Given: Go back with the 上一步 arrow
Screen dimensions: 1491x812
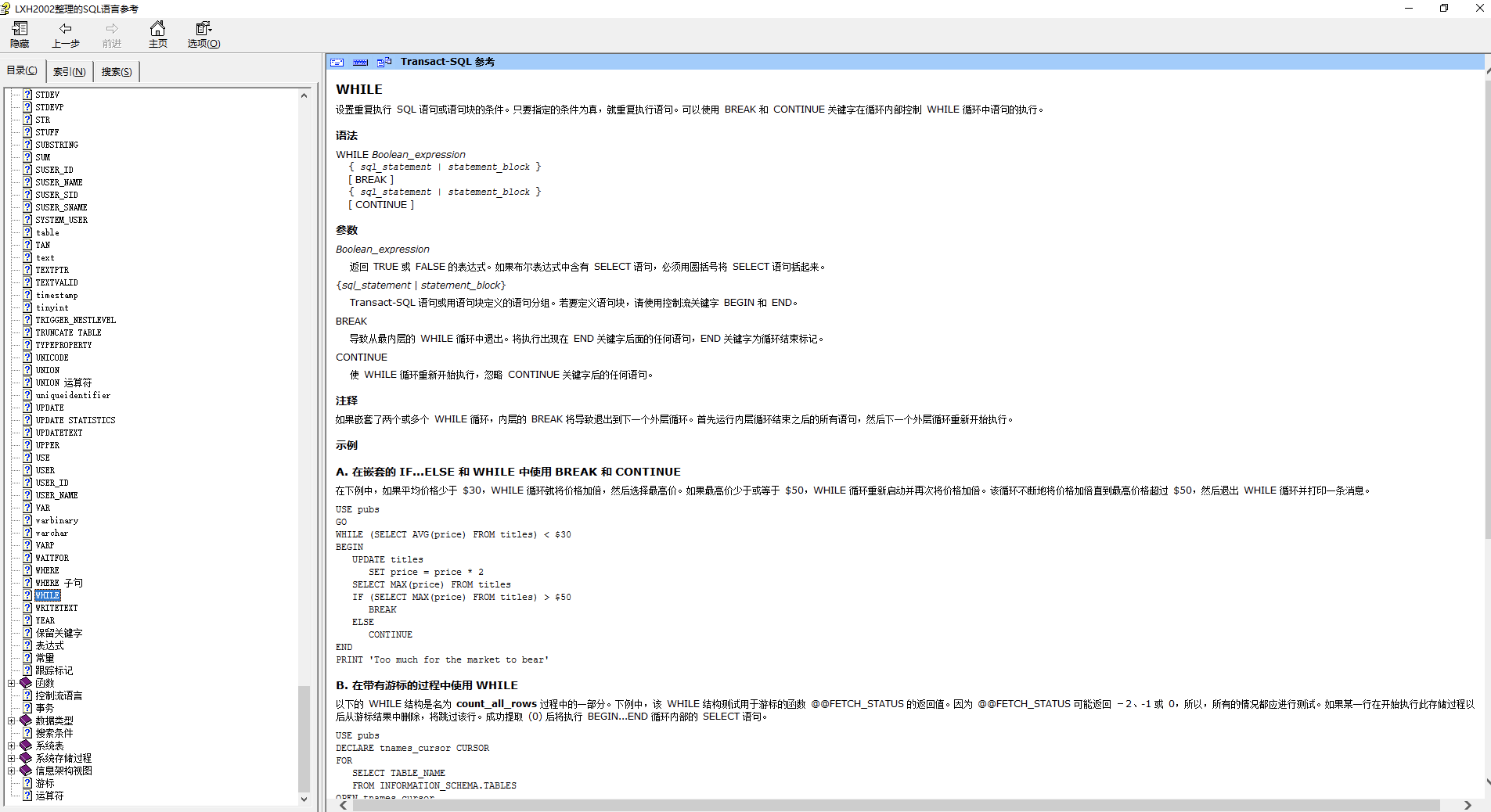Looking at the screenshot, I should coord(66,34).
